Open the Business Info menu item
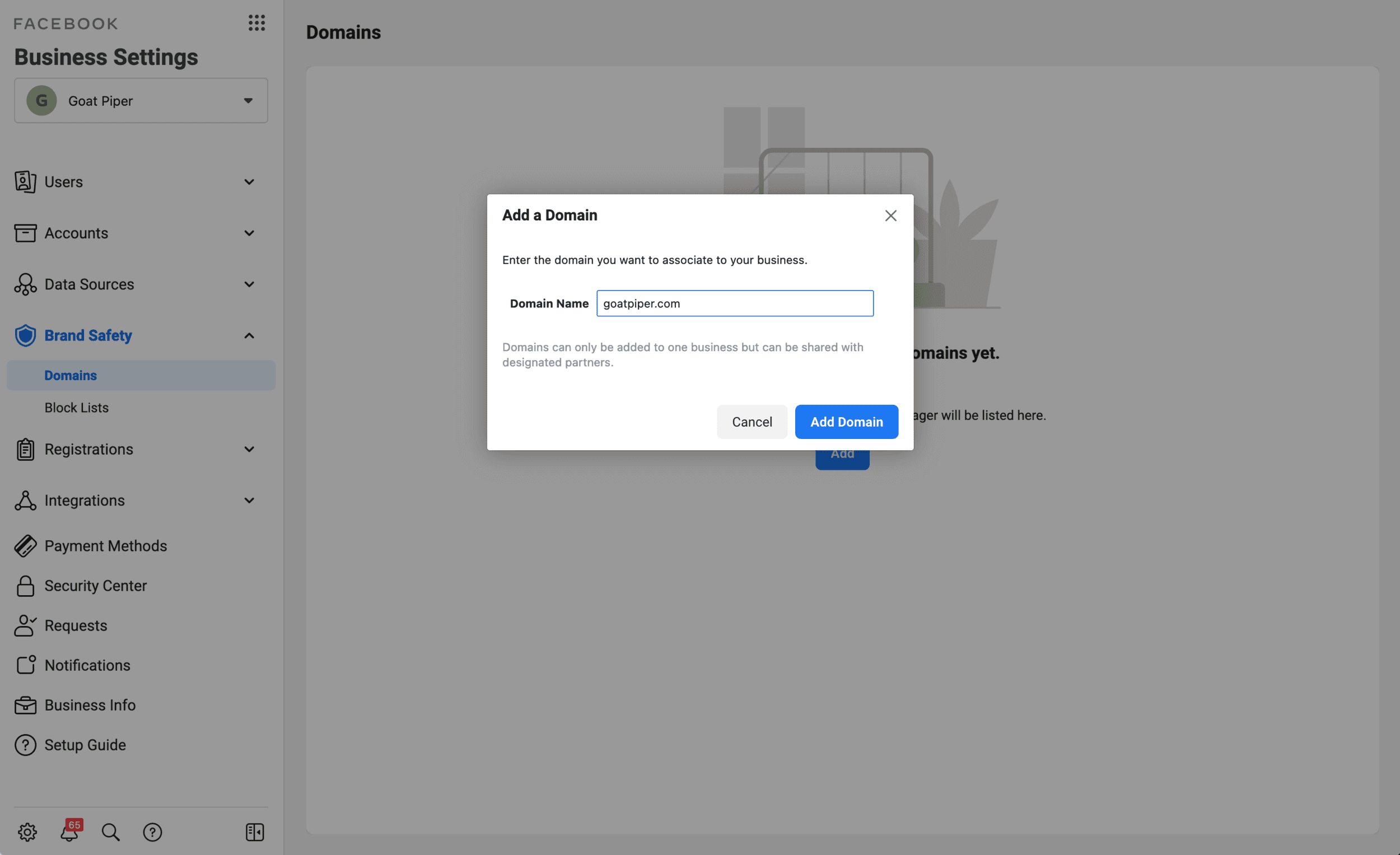 coord(90,705)
